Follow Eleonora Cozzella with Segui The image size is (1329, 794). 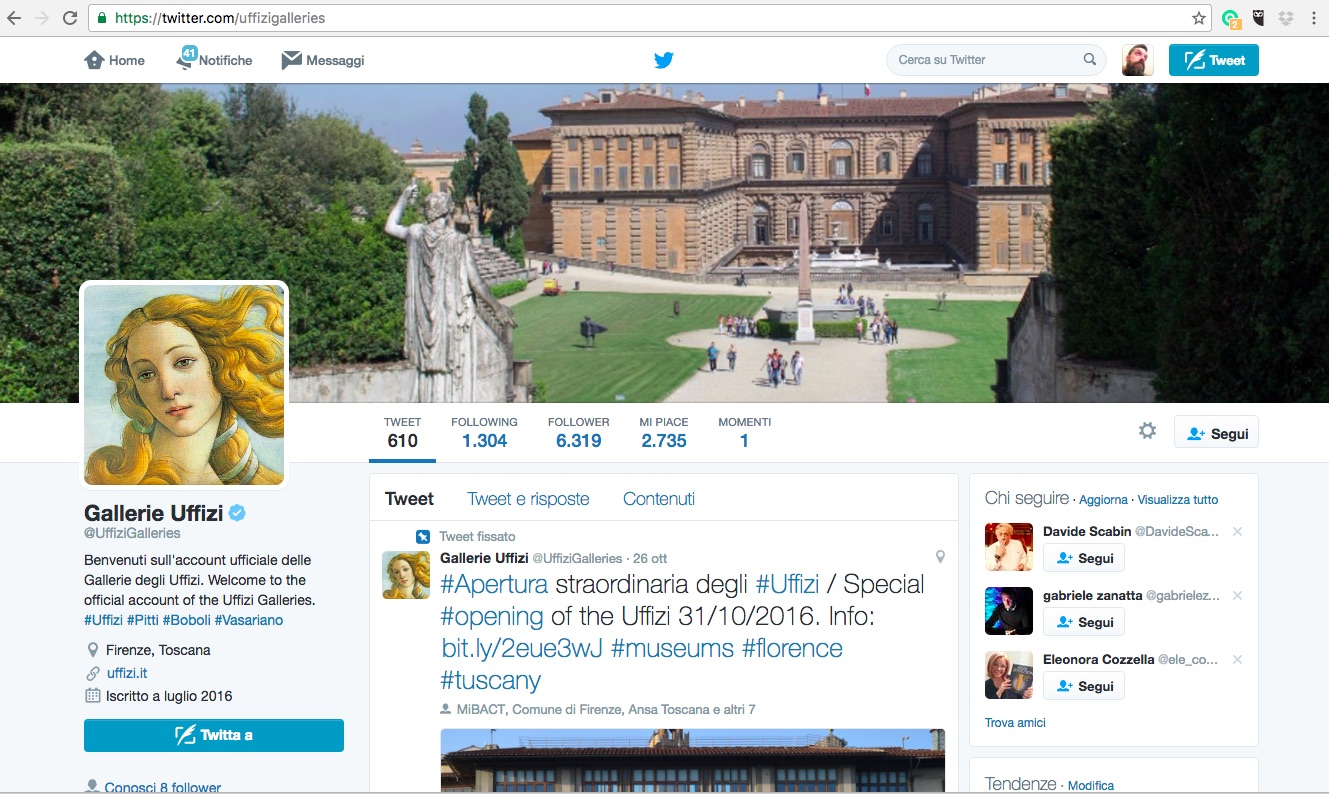click(1084, 686)
